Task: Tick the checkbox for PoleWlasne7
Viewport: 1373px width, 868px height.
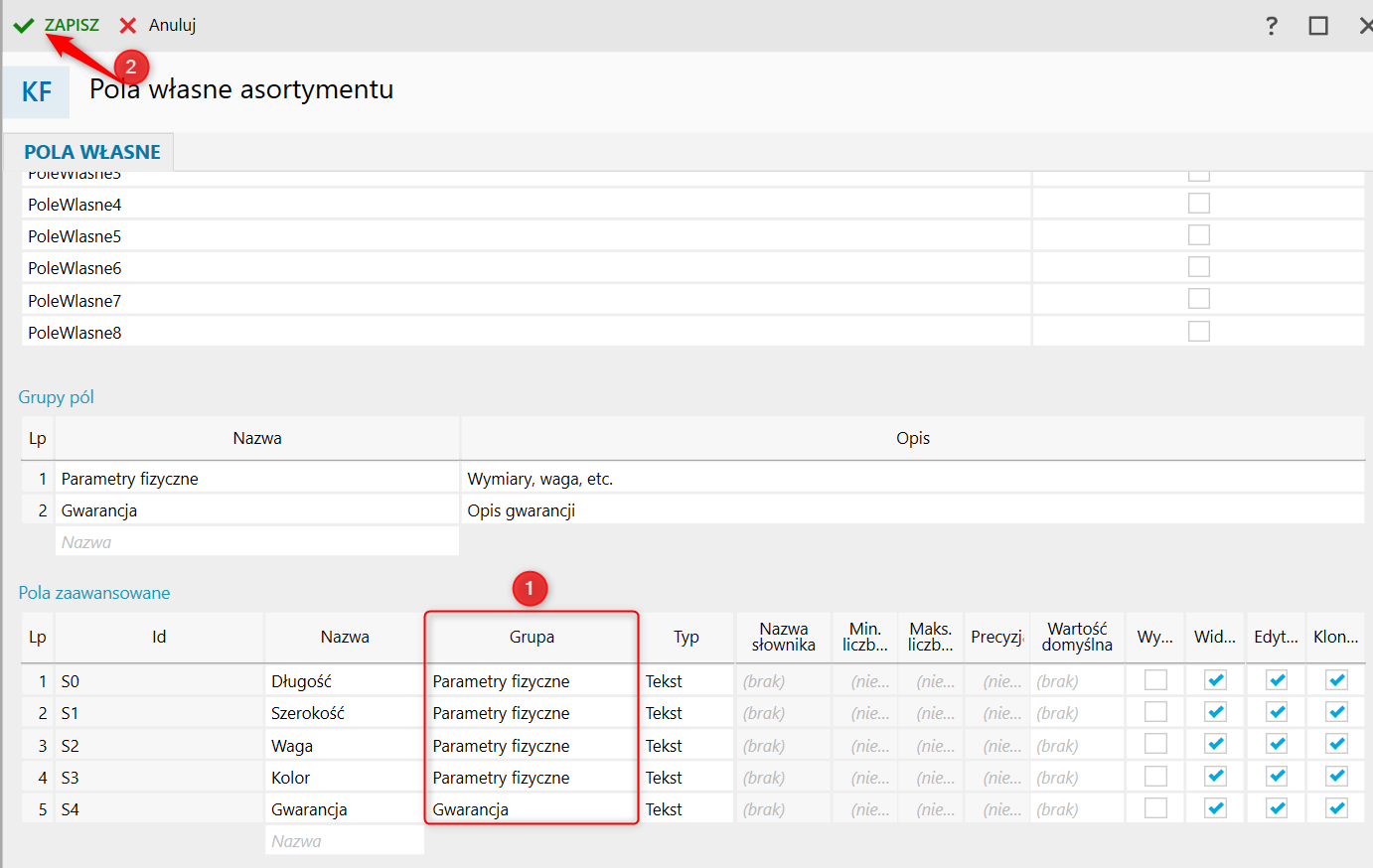Action: tap(1199, 299)
